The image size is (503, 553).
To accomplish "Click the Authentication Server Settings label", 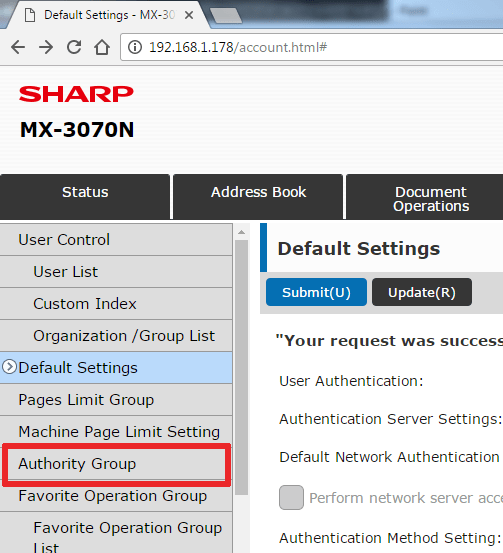I will [x=391, y=419].
